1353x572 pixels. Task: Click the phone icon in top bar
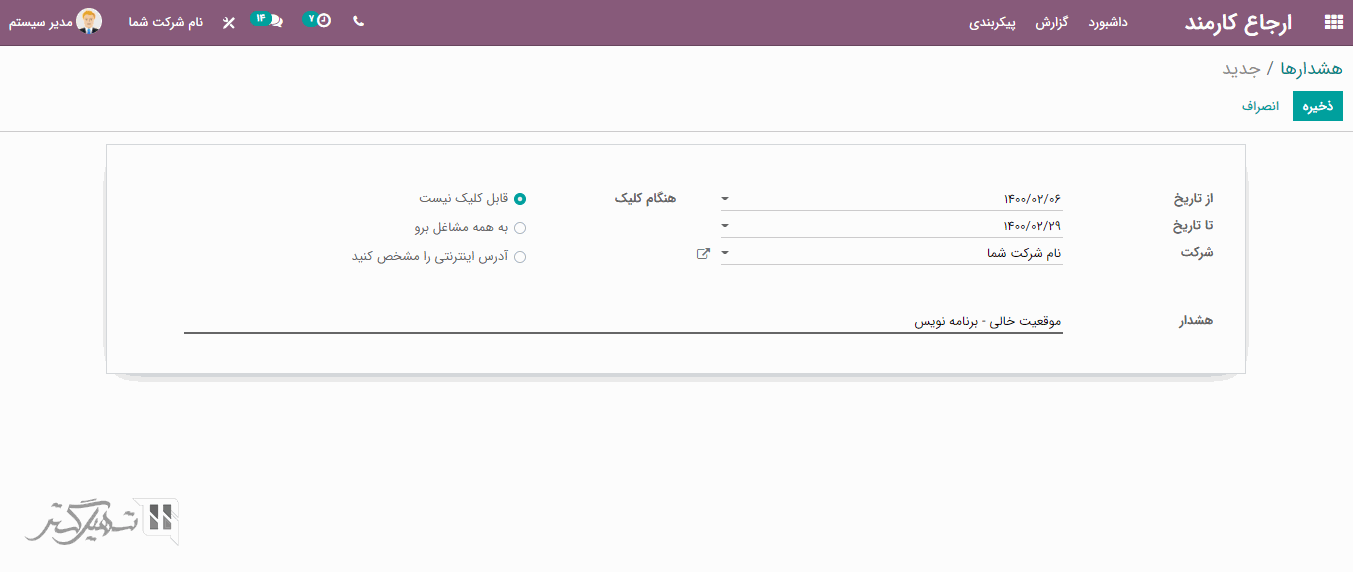click(359, 21)
